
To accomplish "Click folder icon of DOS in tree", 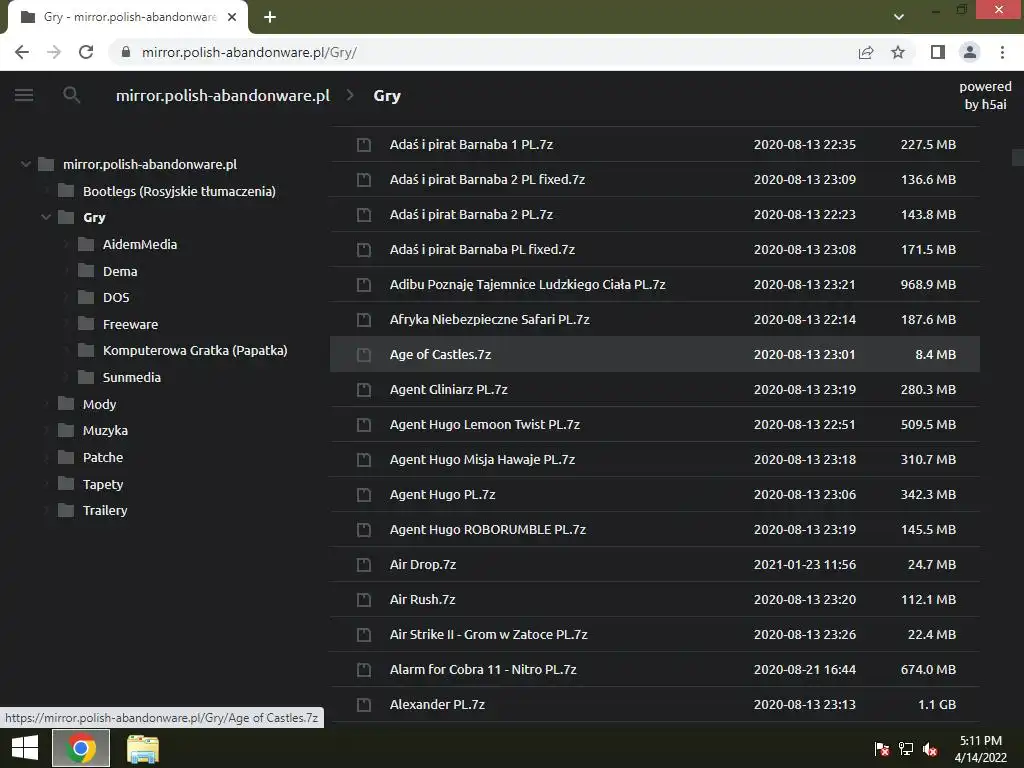I will click(x=86, y=297).
